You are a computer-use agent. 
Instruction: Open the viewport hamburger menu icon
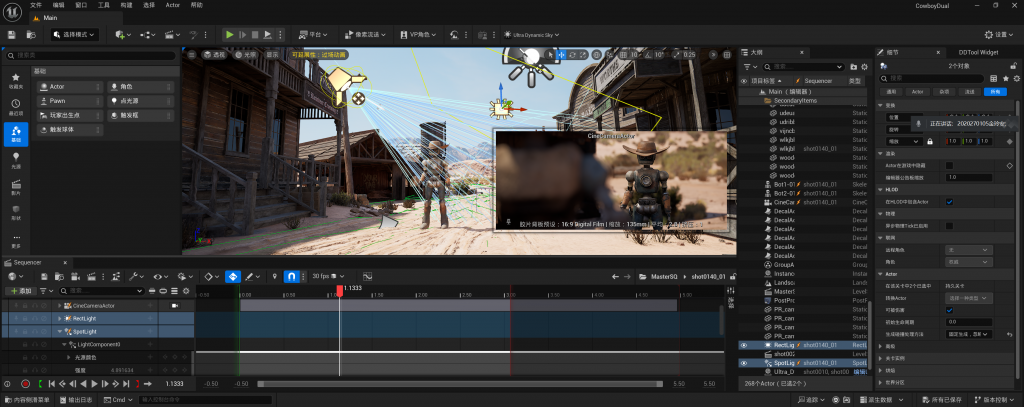[190, 54]
